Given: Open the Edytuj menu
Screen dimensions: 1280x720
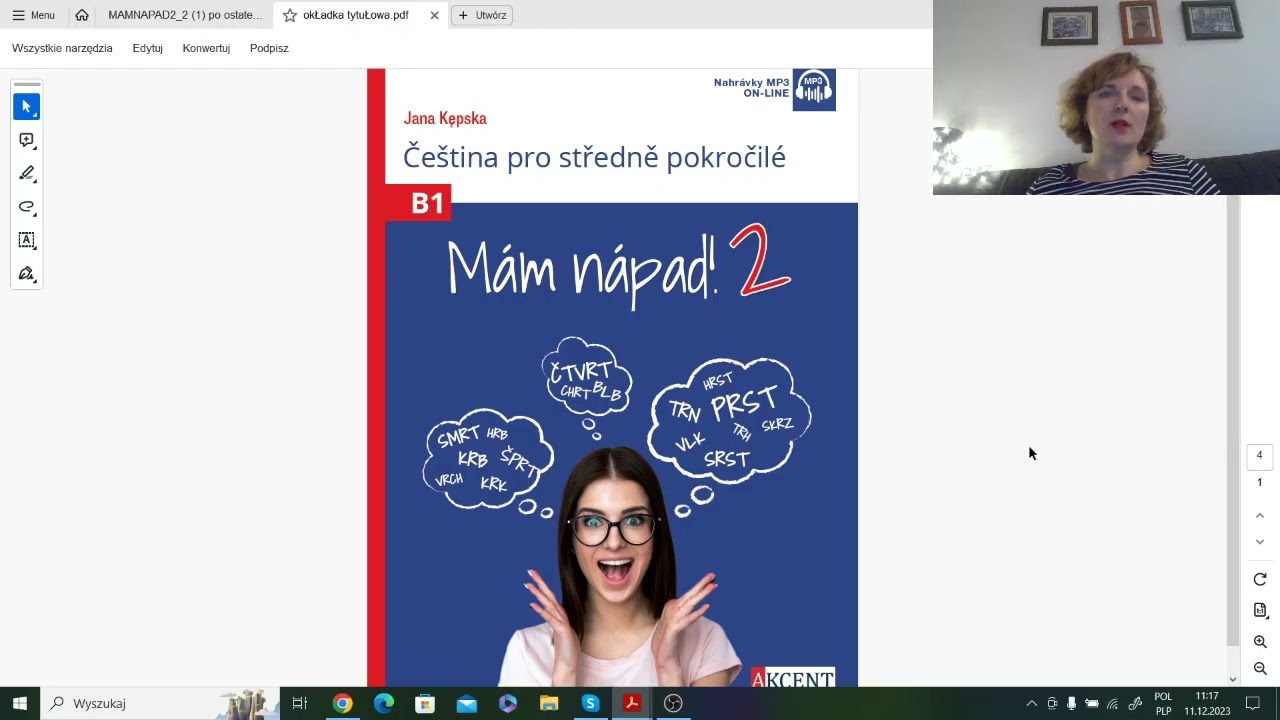Looking at the screenshot, I should 147,48.
